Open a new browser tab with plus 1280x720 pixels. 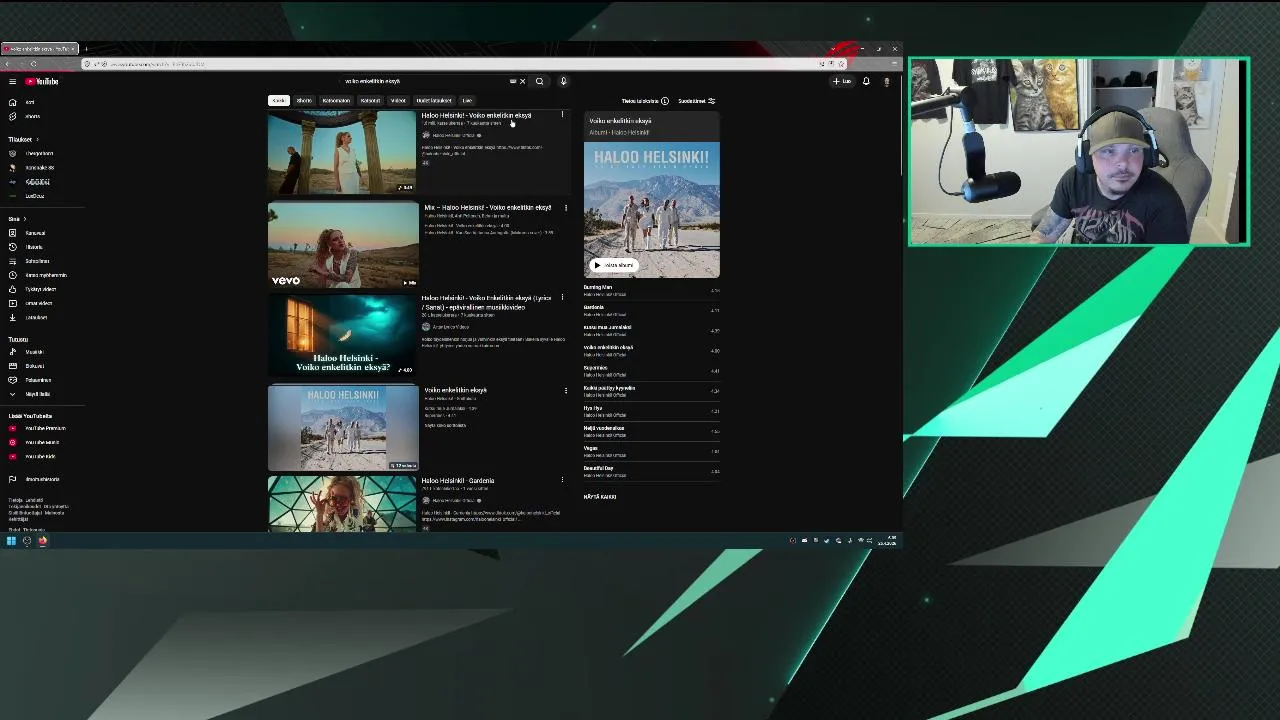tap(86, 48)
